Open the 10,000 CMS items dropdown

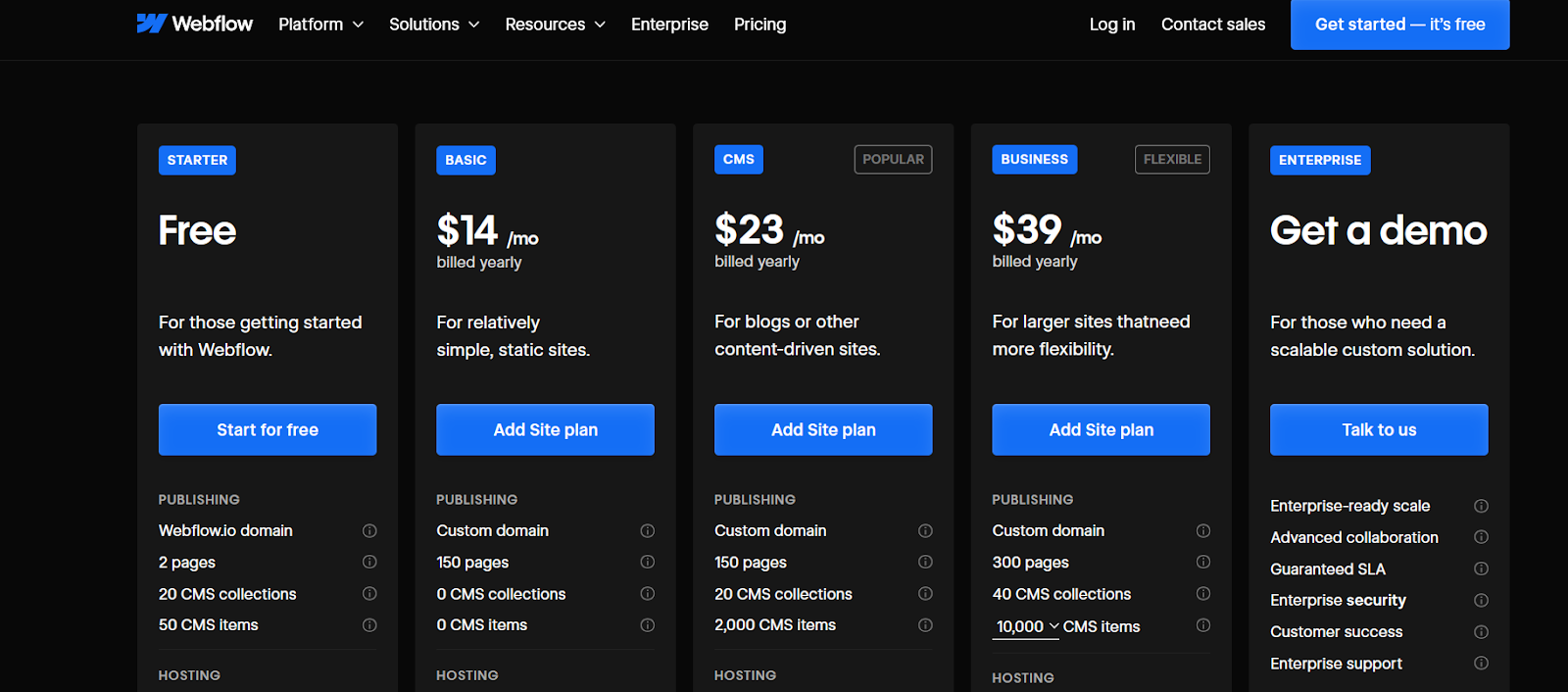1026,626
